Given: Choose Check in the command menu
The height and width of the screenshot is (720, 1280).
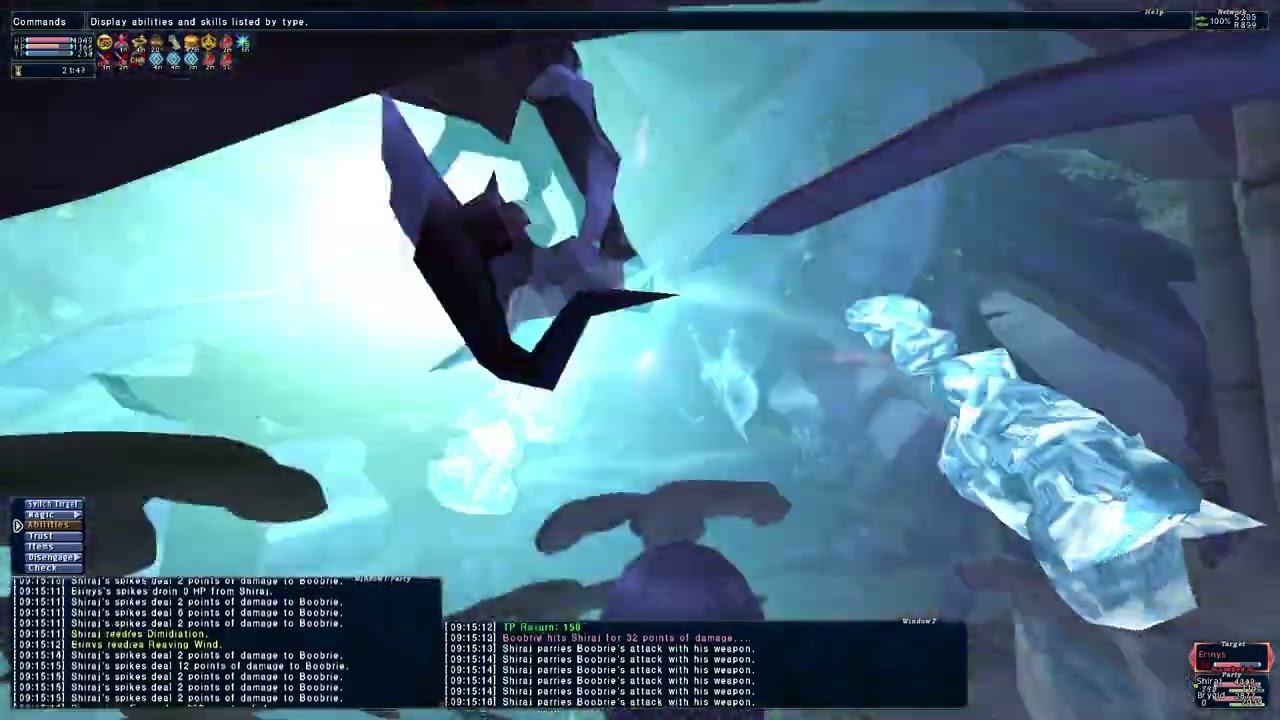Looking at the screenshot, I should coord(54,568).
